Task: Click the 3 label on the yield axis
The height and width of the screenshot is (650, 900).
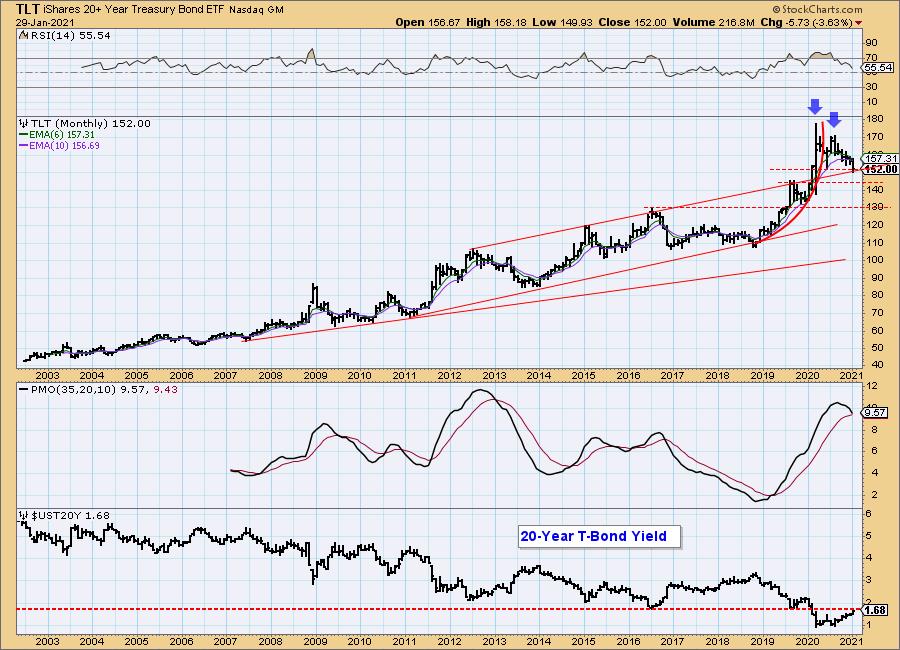Action: pos(870,580)
